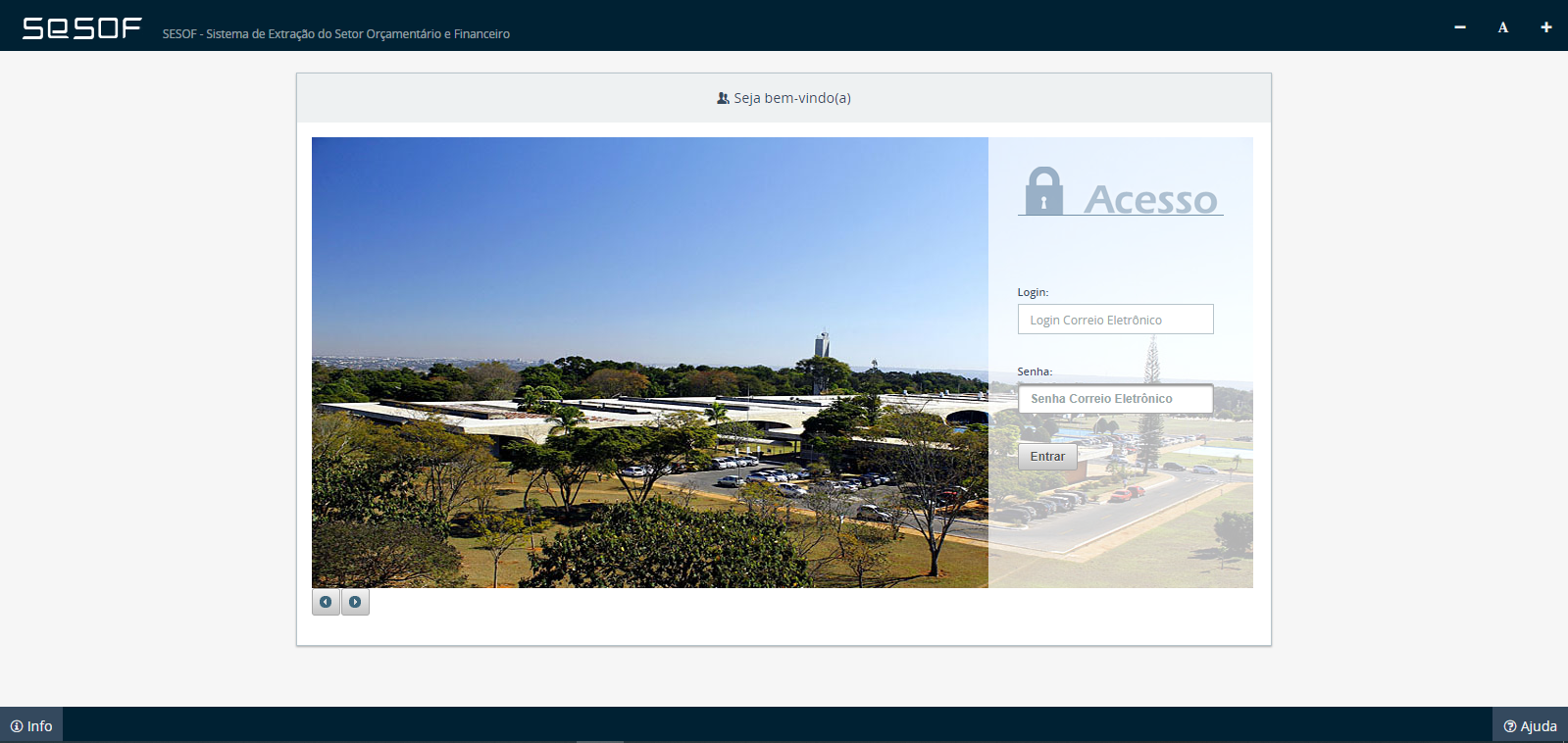Show the previous slide using left arrow
This screenshot has height=743, width=1568.
pyautogui.click(x=326, y=602)
